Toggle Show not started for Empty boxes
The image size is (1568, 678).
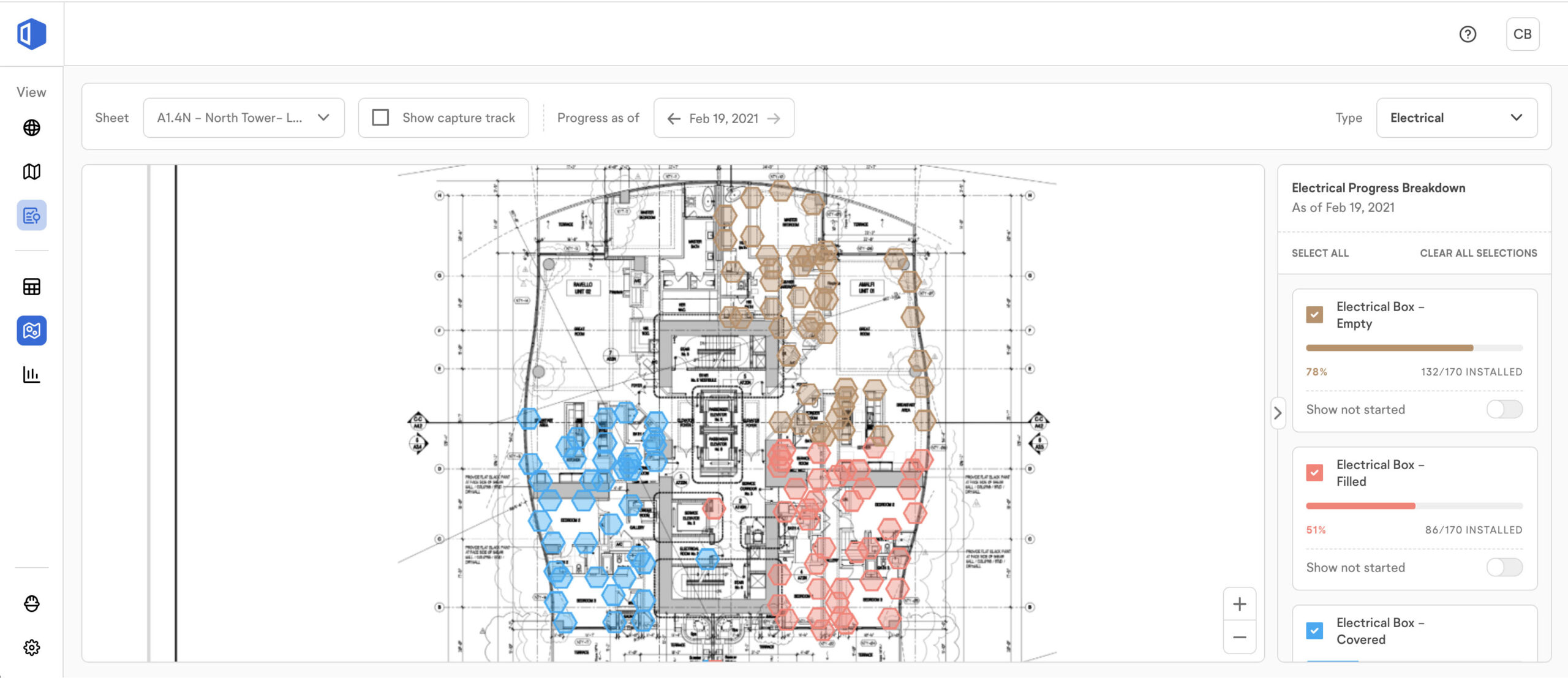[1504, 409]
